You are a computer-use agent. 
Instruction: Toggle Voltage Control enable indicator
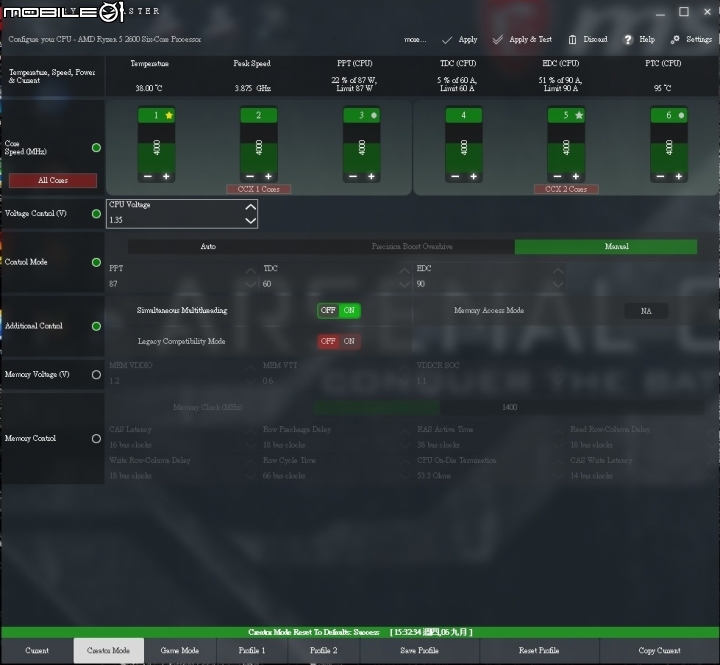click(x=96, y=214)
